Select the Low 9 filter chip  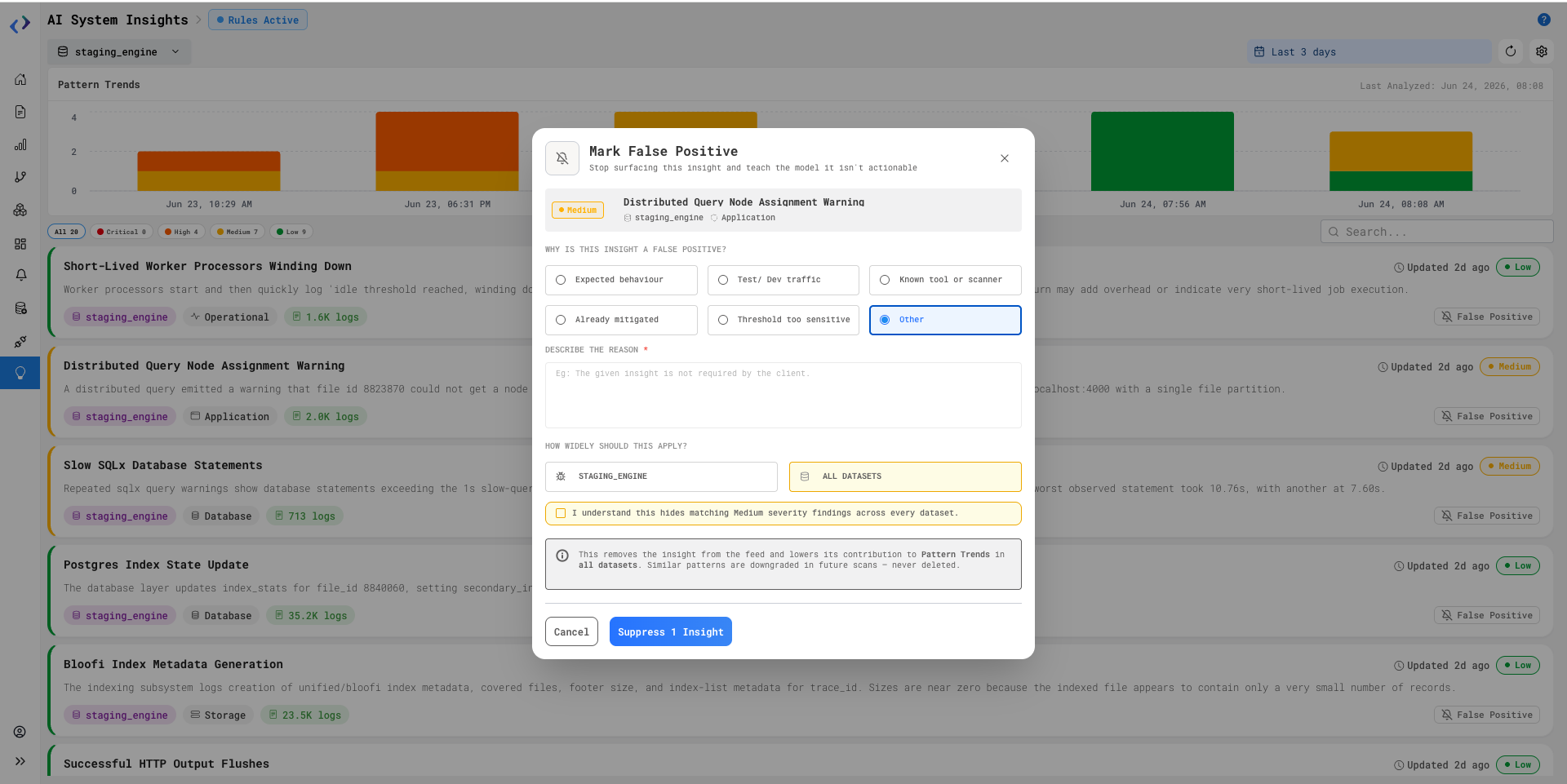[x=291, y=232]
